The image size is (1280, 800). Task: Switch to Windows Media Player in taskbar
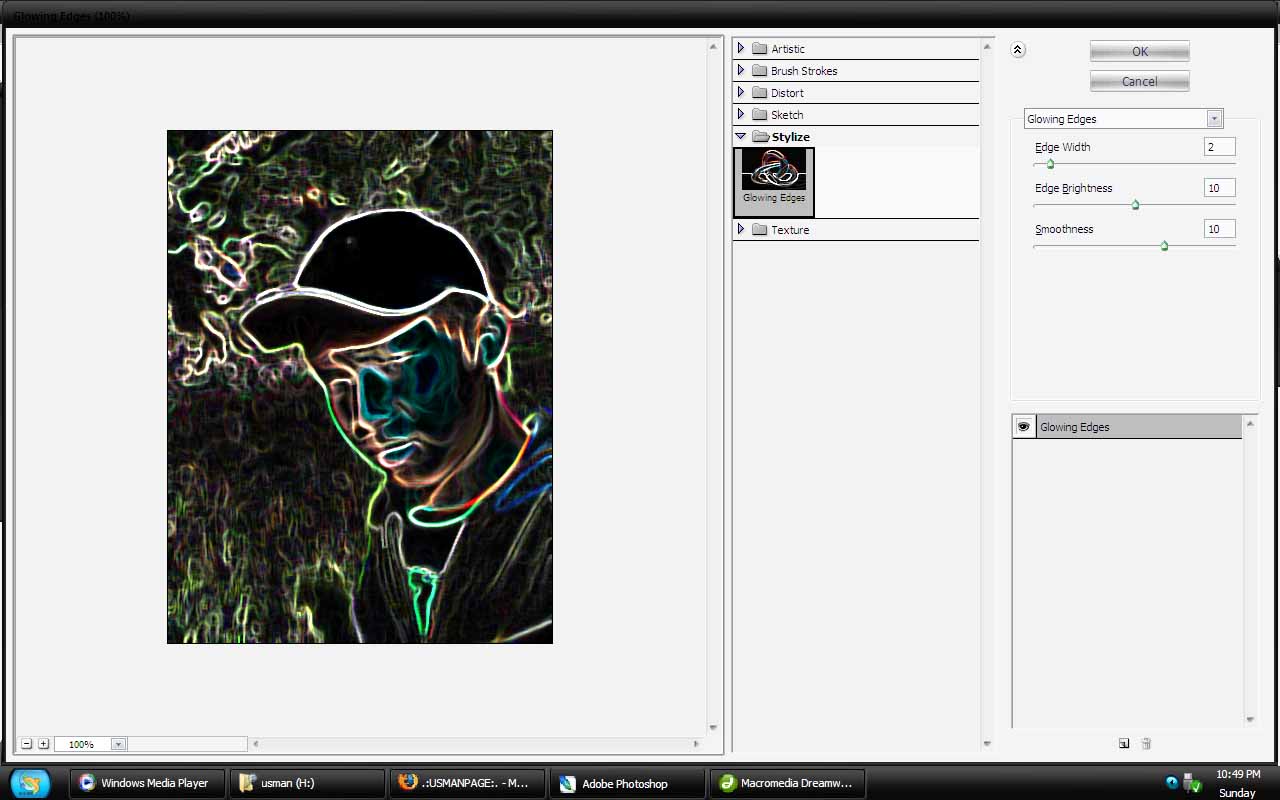(x=147, y=783)
